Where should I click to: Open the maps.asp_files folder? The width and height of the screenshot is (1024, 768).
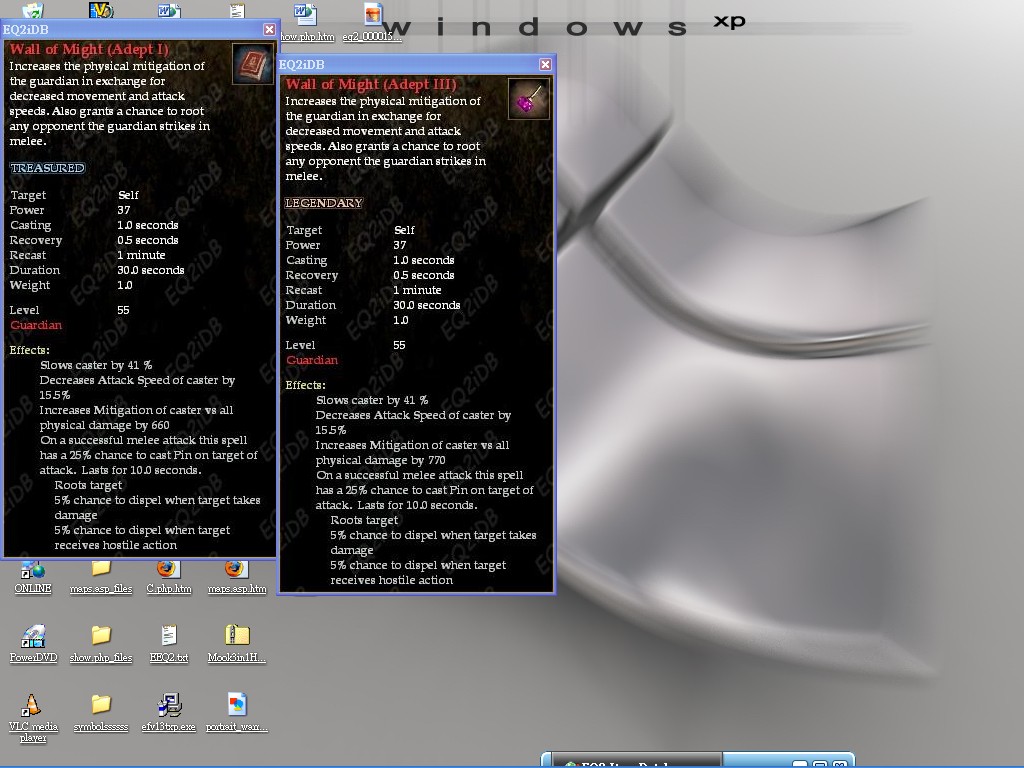[x=101, y=569]
